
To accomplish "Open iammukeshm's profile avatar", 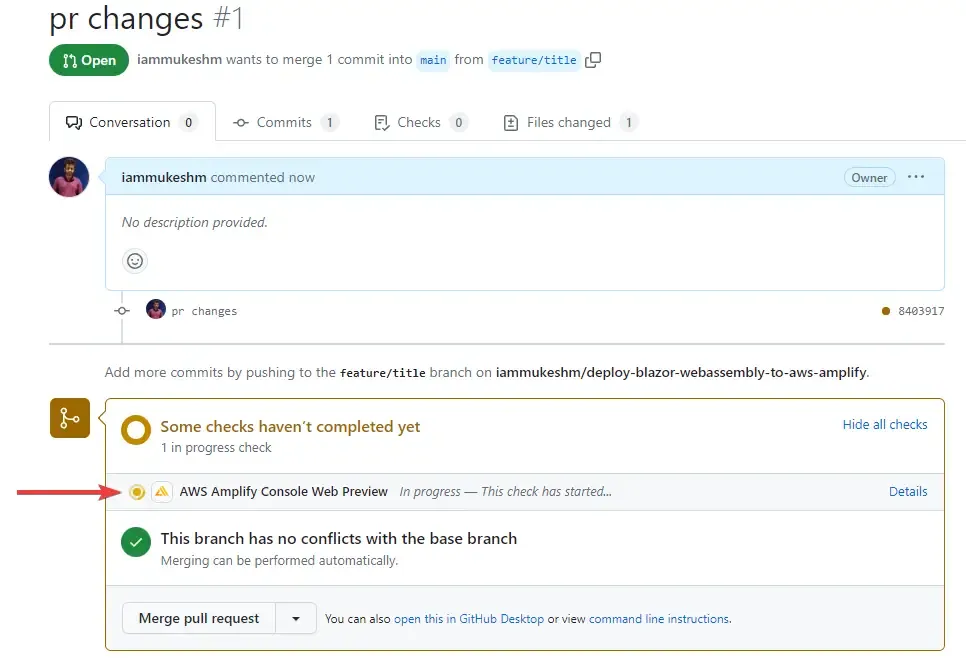I will (x=68, y=177).
